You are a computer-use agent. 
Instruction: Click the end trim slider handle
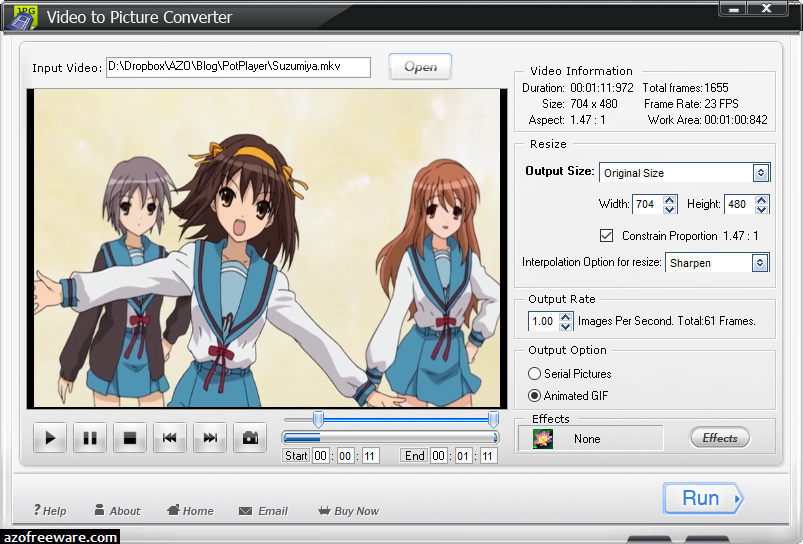(494, 419)
